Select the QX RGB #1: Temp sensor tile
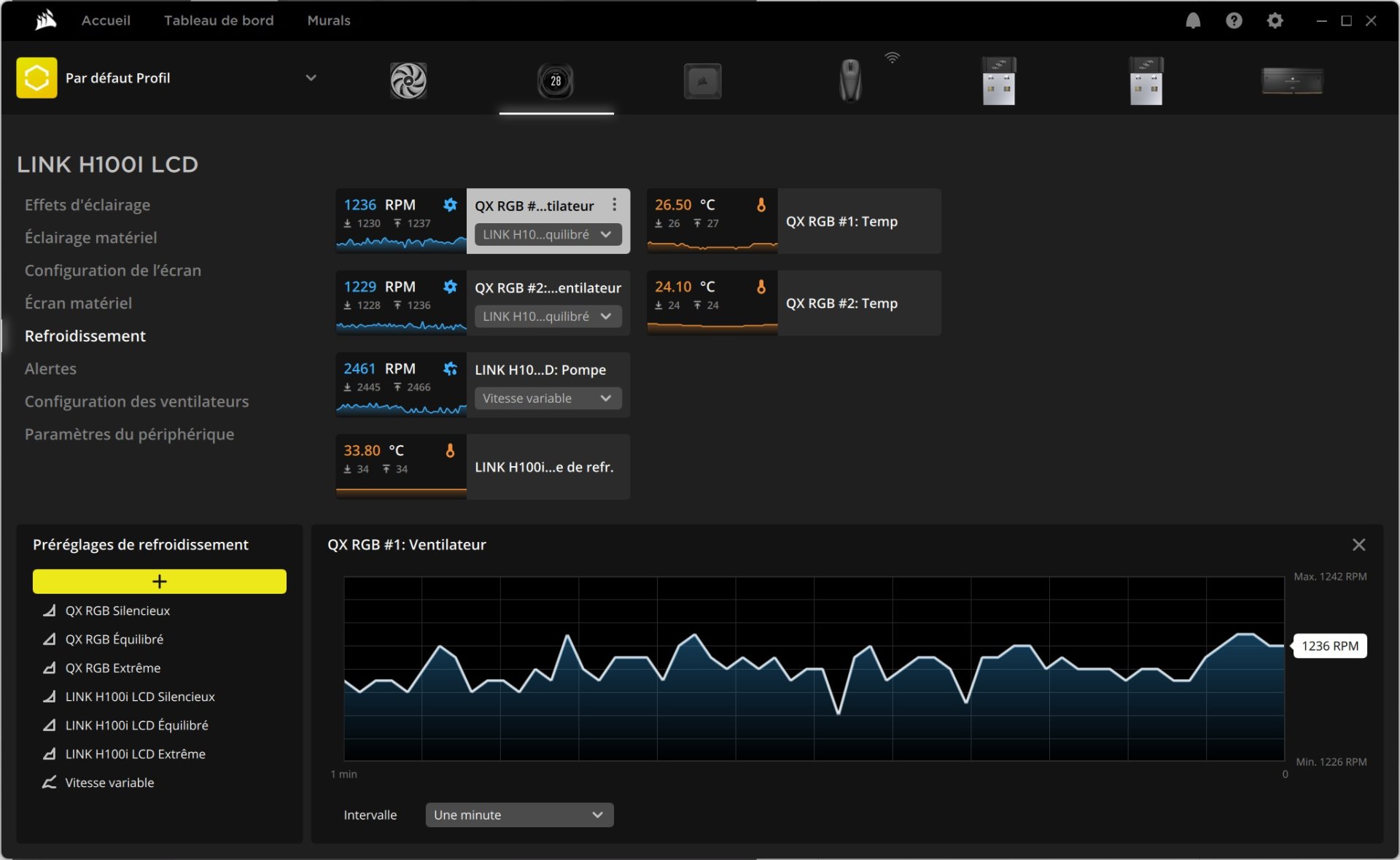Image resolution: width=1400 pixels, height=860 pixels. [794, 221]
